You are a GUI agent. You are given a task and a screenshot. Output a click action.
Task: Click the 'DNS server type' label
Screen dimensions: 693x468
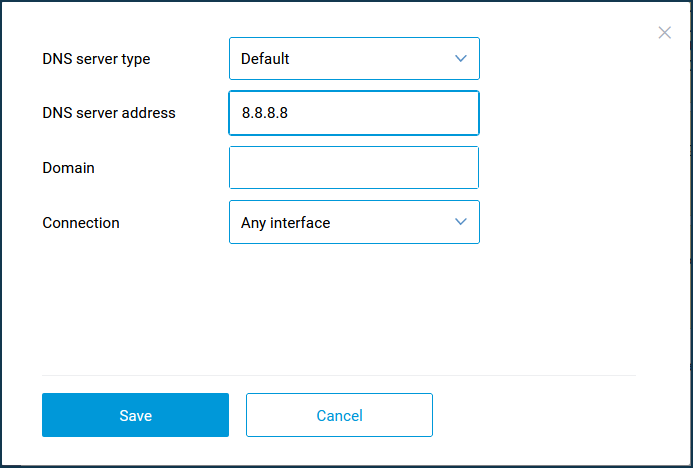(96, 59)
